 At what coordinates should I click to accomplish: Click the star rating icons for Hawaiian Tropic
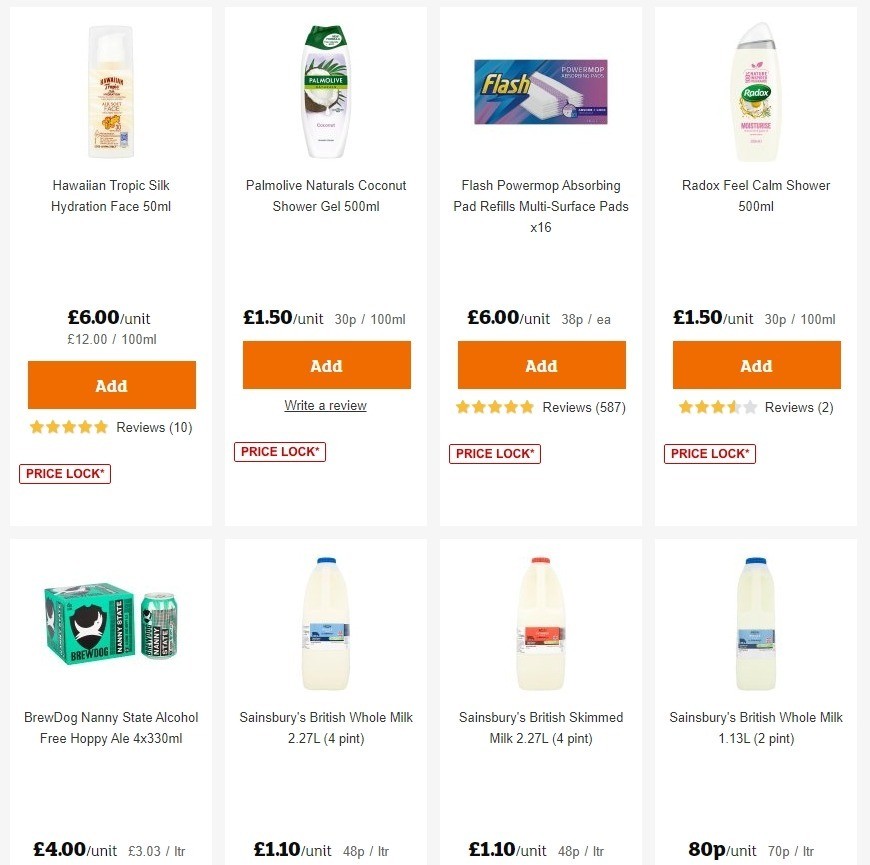coord(68,427)
